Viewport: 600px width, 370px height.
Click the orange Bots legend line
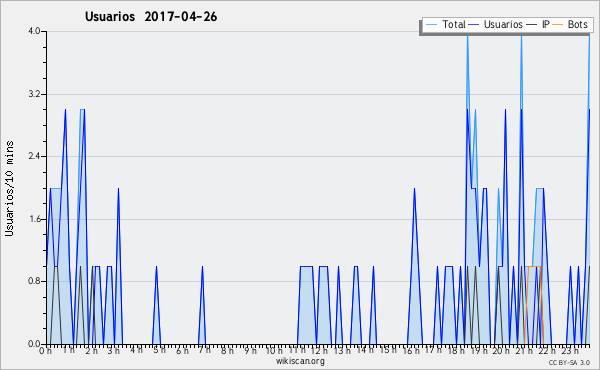[558, 25]
